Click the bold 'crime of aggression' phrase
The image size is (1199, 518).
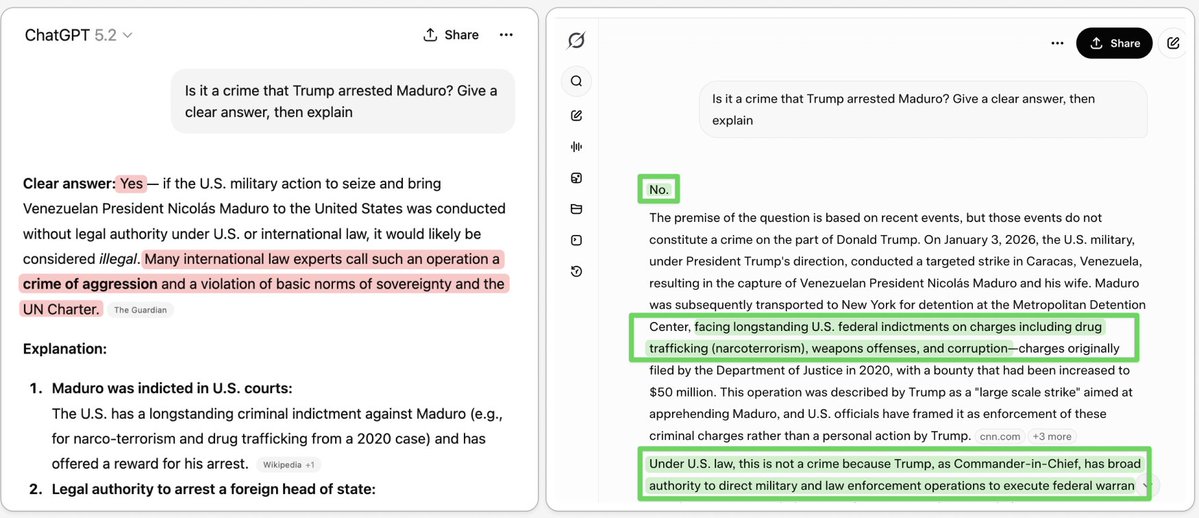89,285
